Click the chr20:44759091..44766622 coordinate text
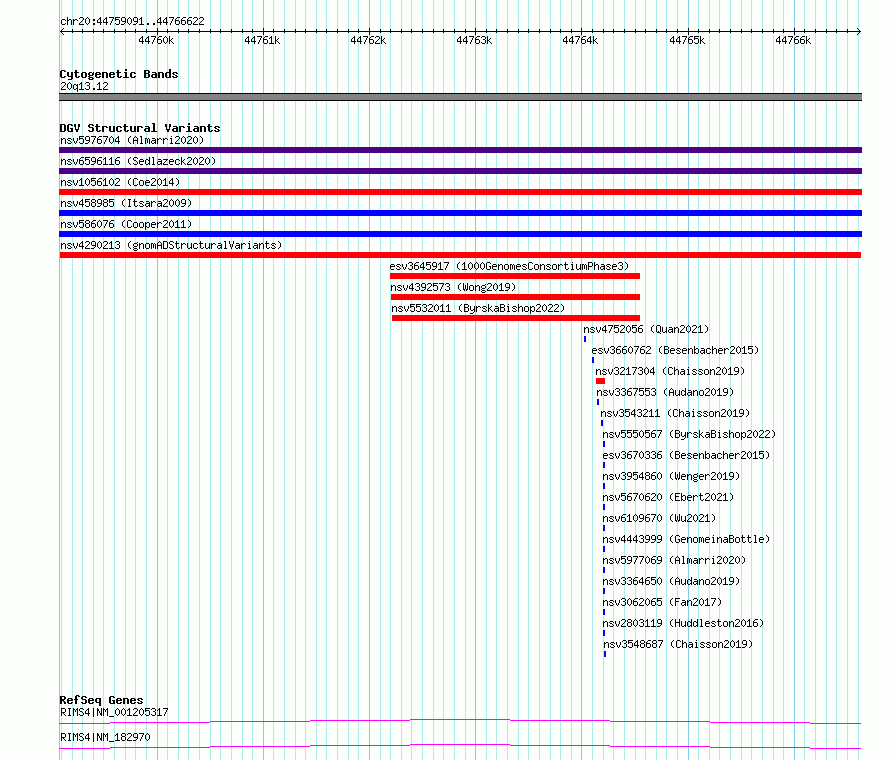The width and height of the screenshot is (890, 760). click(132, 22)
